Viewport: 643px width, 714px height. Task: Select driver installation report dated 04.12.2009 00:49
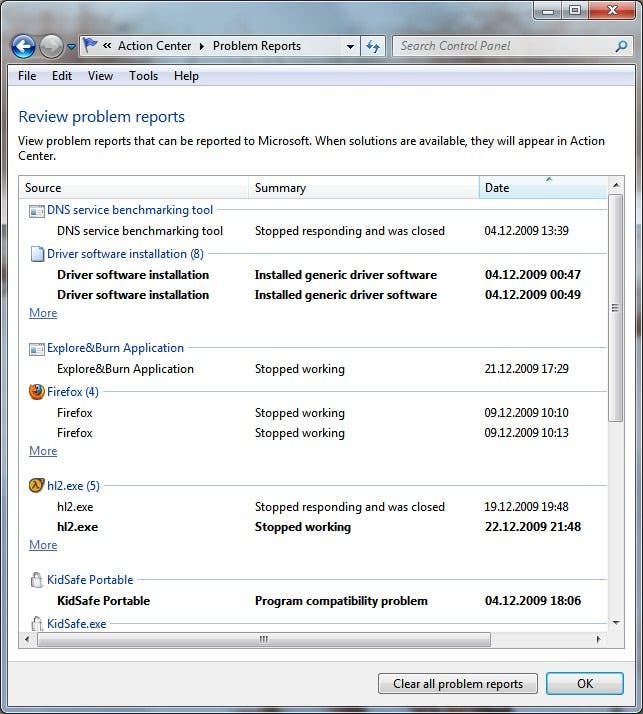coord(313,295)
